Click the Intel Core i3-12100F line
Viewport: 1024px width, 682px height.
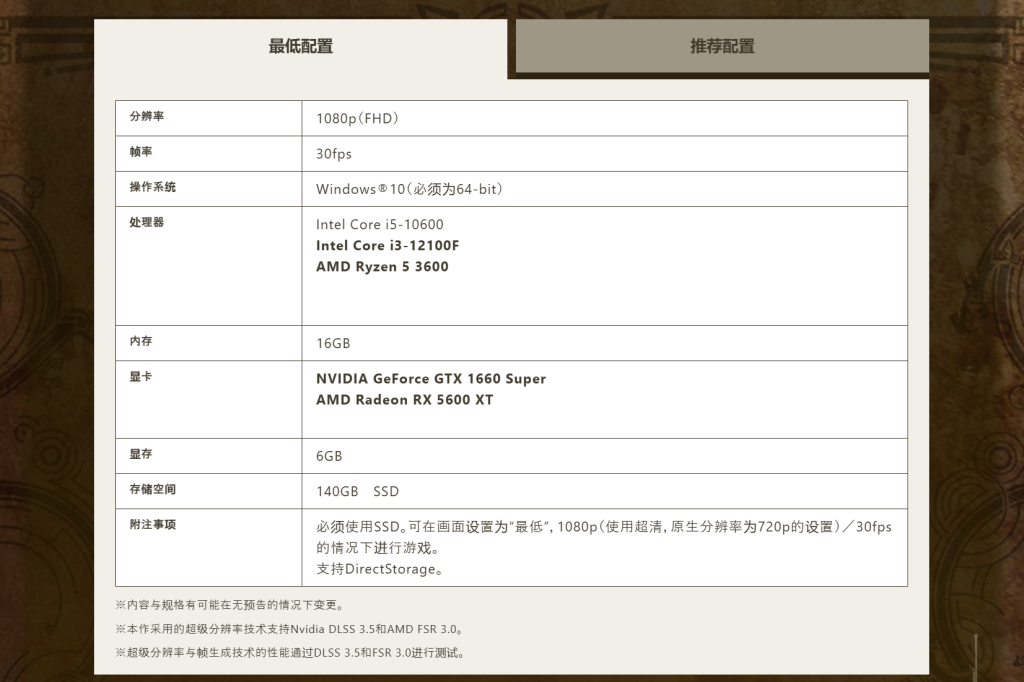[387, 245]
